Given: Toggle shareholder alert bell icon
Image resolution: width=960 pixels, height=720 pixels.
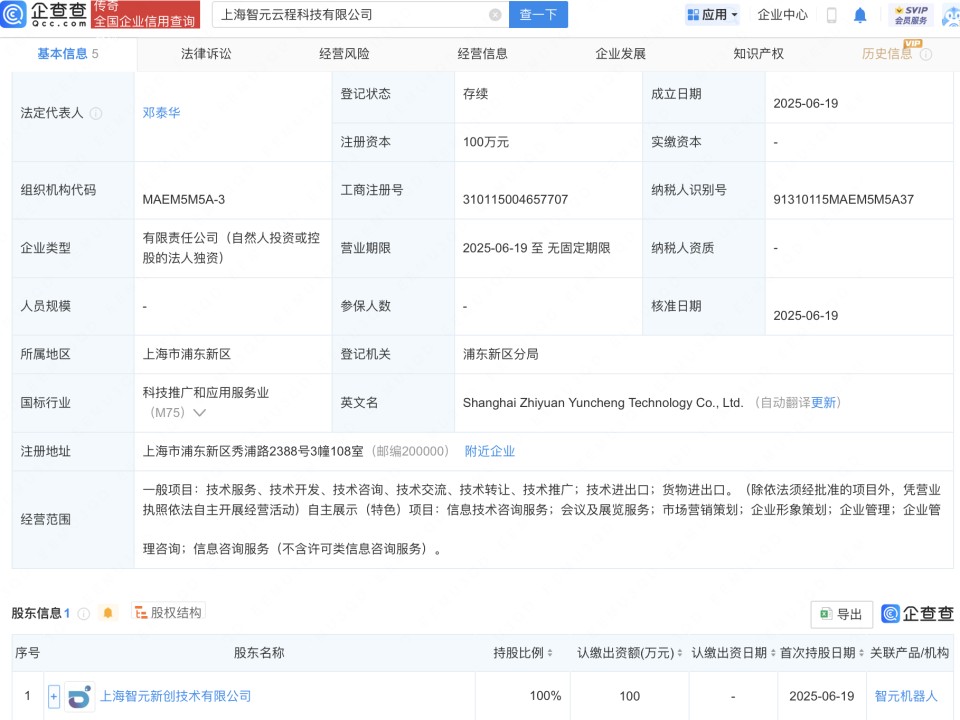Looking at the screenshot, I should click(108, 613).
